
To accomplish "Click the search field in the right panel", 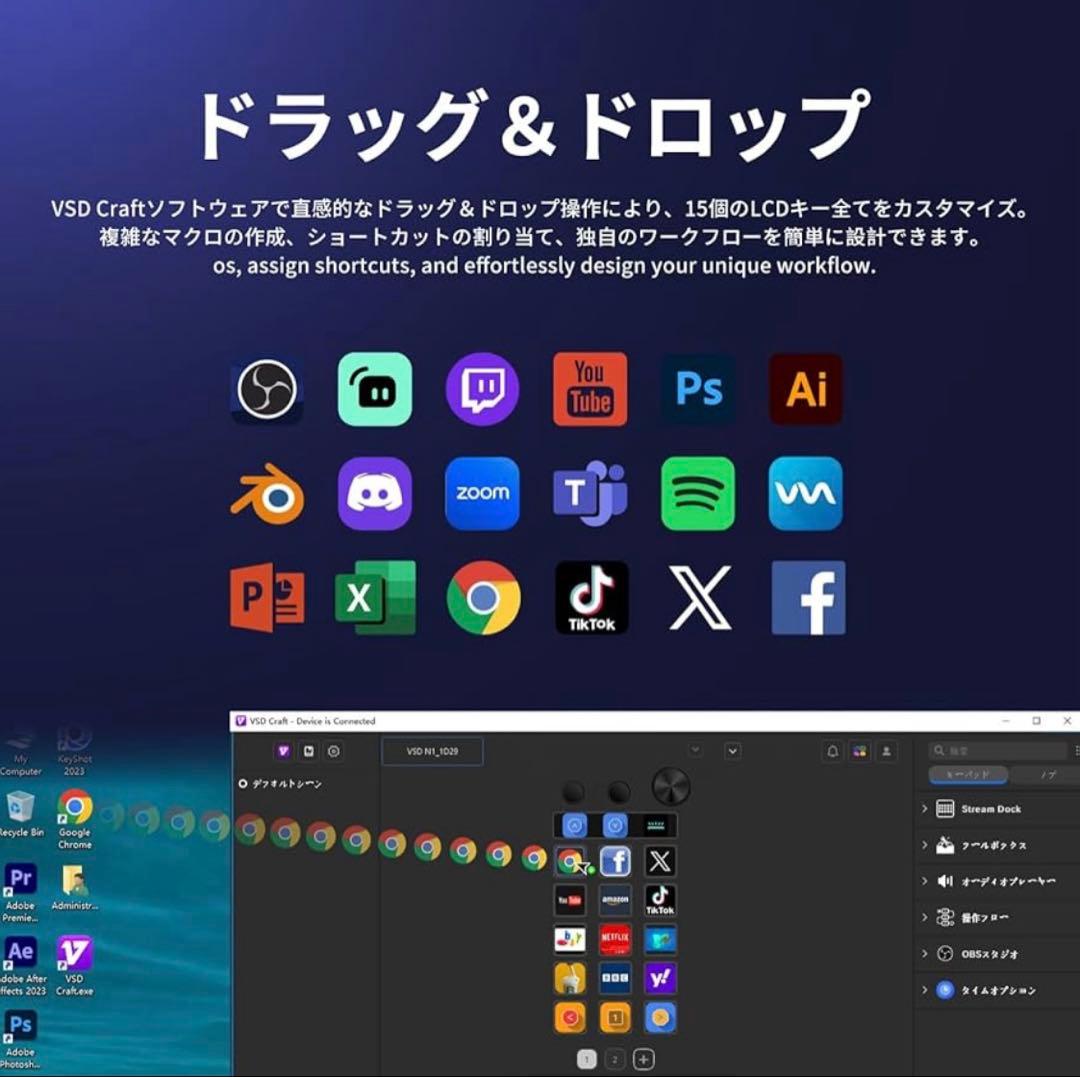I will [x=998, y=751].
